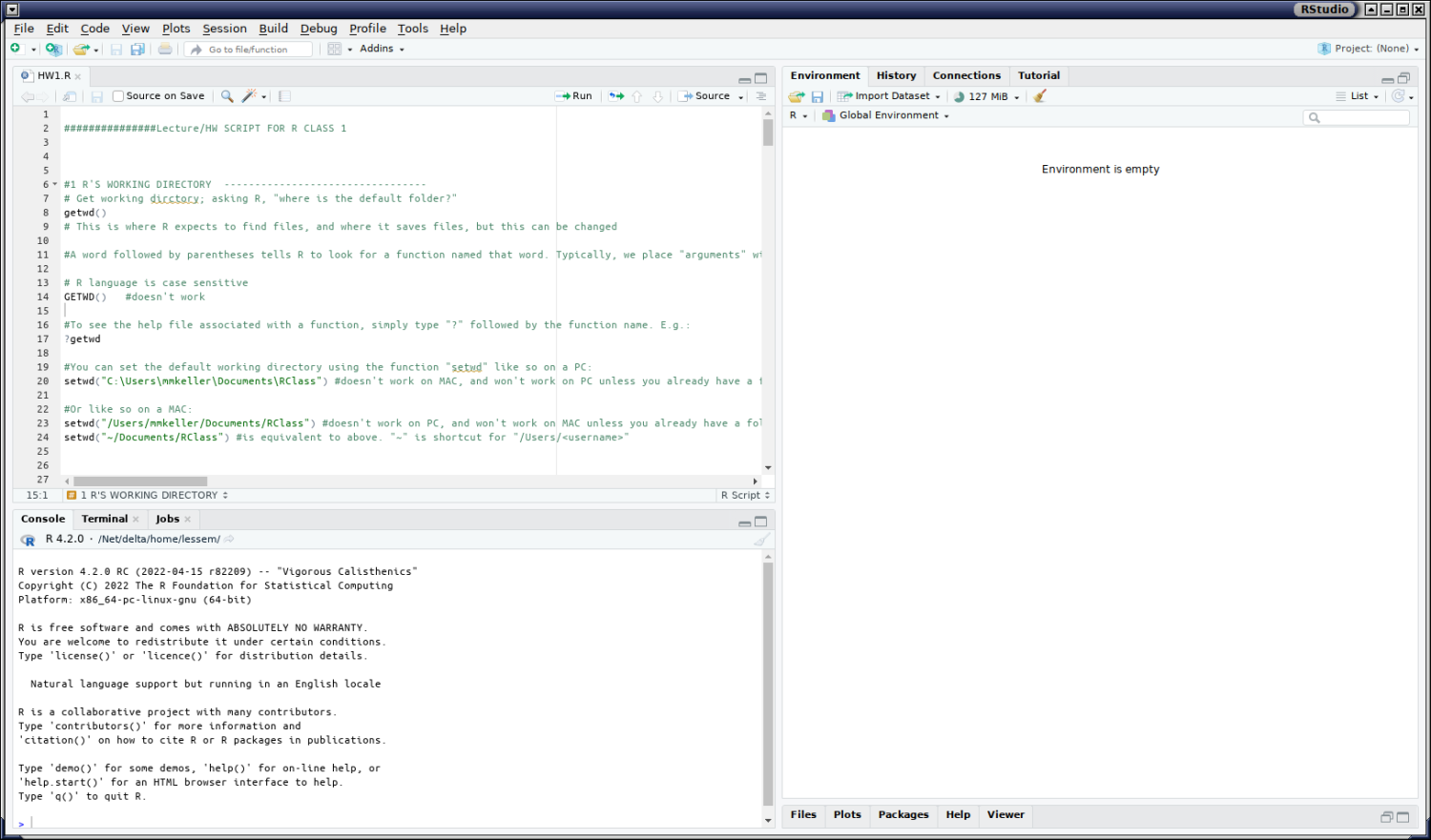1431x840 pixels.
Task: Open the Import Dataset dropdown
Action: click(889, 96)
